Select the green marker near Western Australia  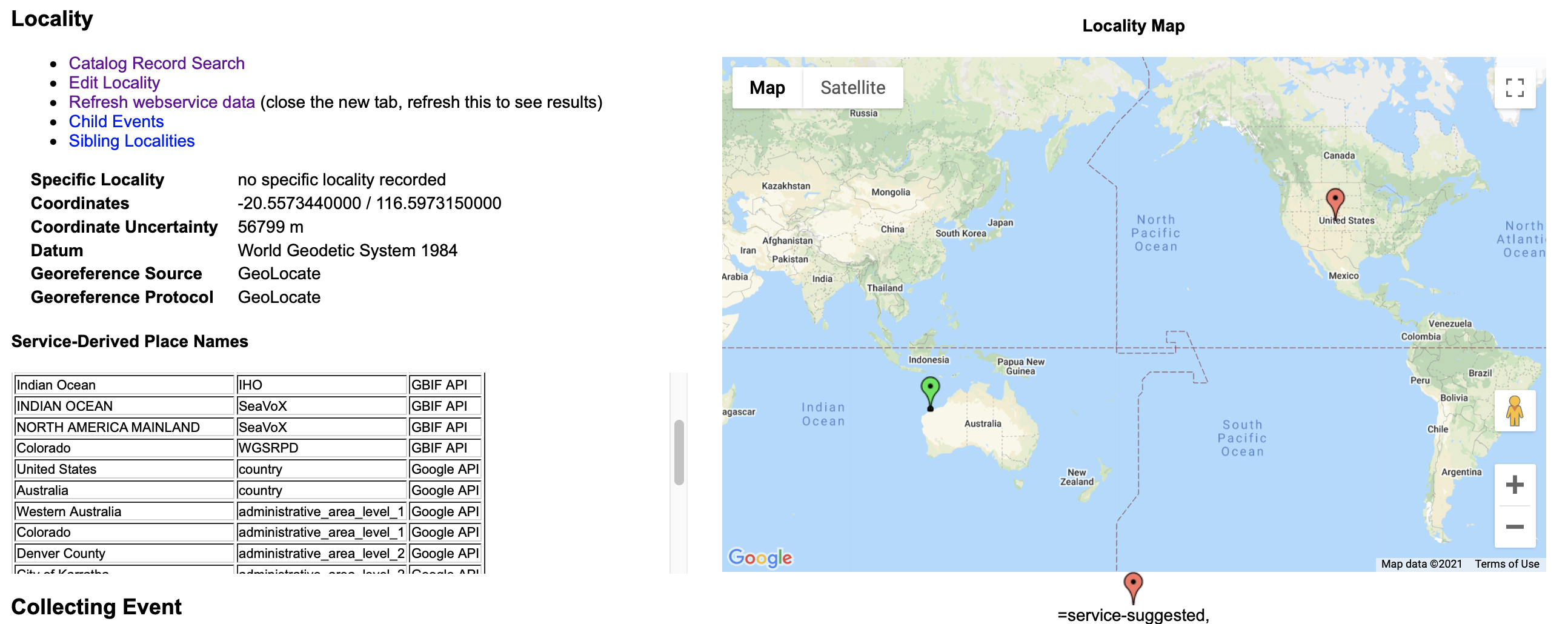pyautogui.click(x=930, y=393)
